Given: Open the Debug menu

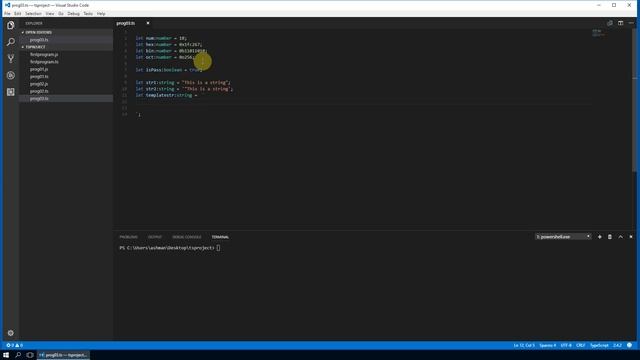Looking at the screenshot, I should (73, 13).
